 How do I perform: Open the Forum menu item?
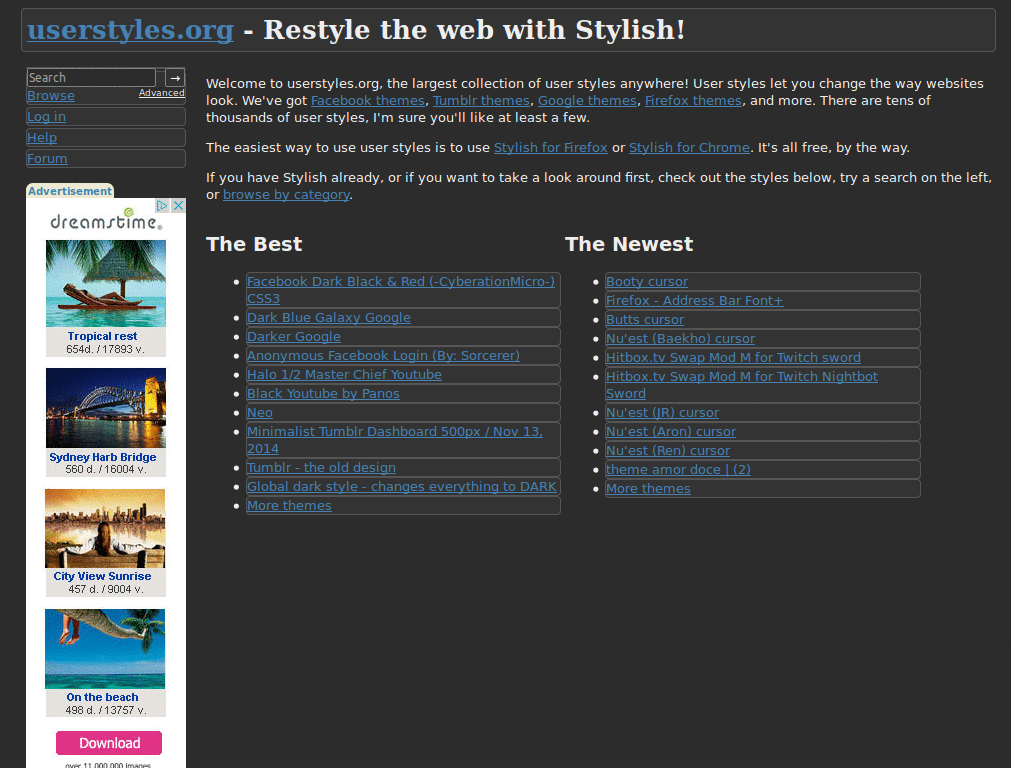pyautogui.click(x=47, y=158)
